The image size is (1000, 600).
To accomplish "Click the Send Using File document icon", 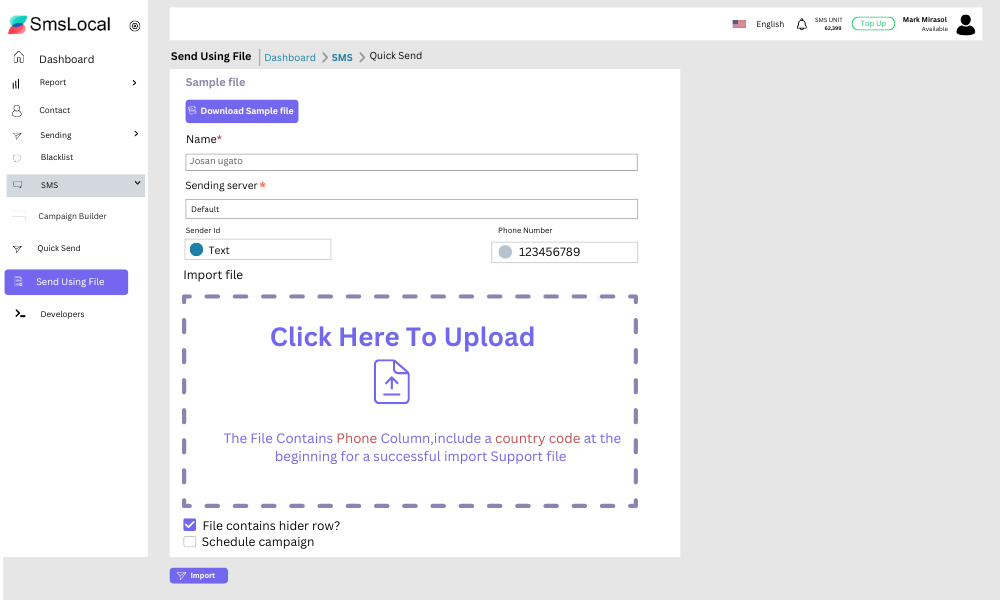I will (18, 281).
